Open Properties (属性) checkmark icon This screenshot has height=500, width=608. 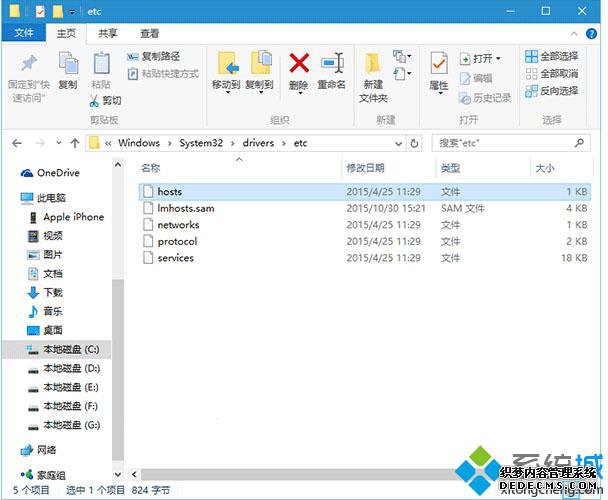(x=439, y=64)
